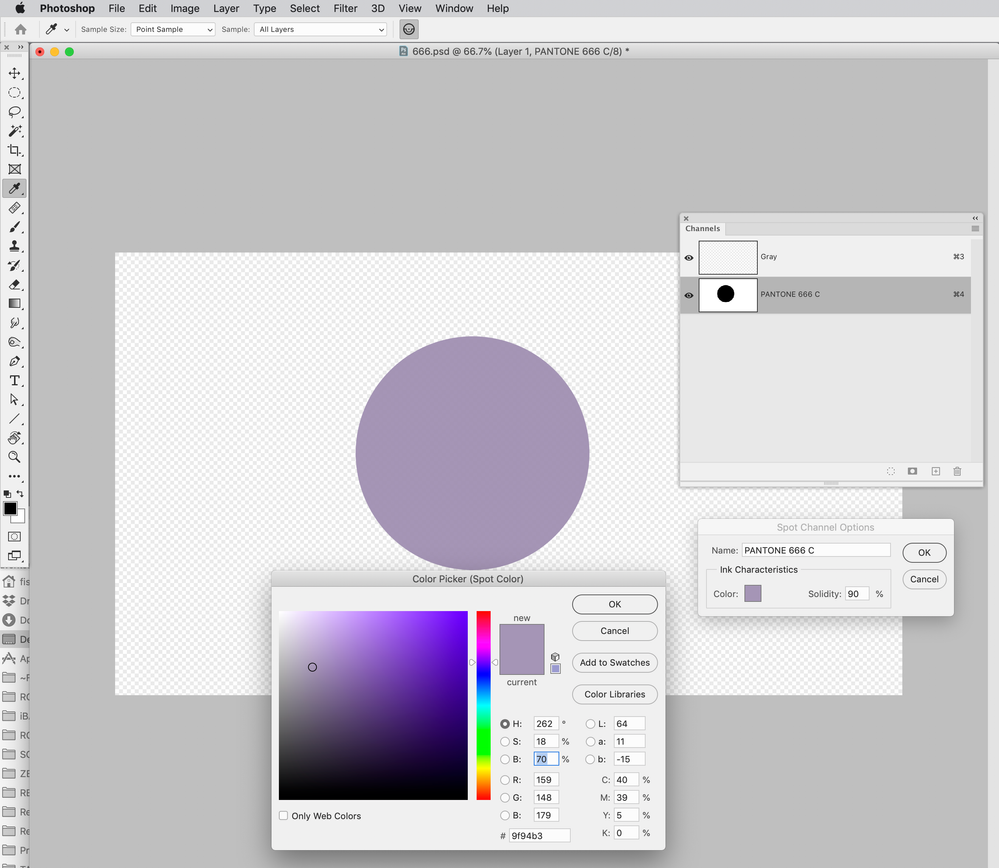
Task: Click Cancel in the Color Picker
Action: tap(615, 631)
